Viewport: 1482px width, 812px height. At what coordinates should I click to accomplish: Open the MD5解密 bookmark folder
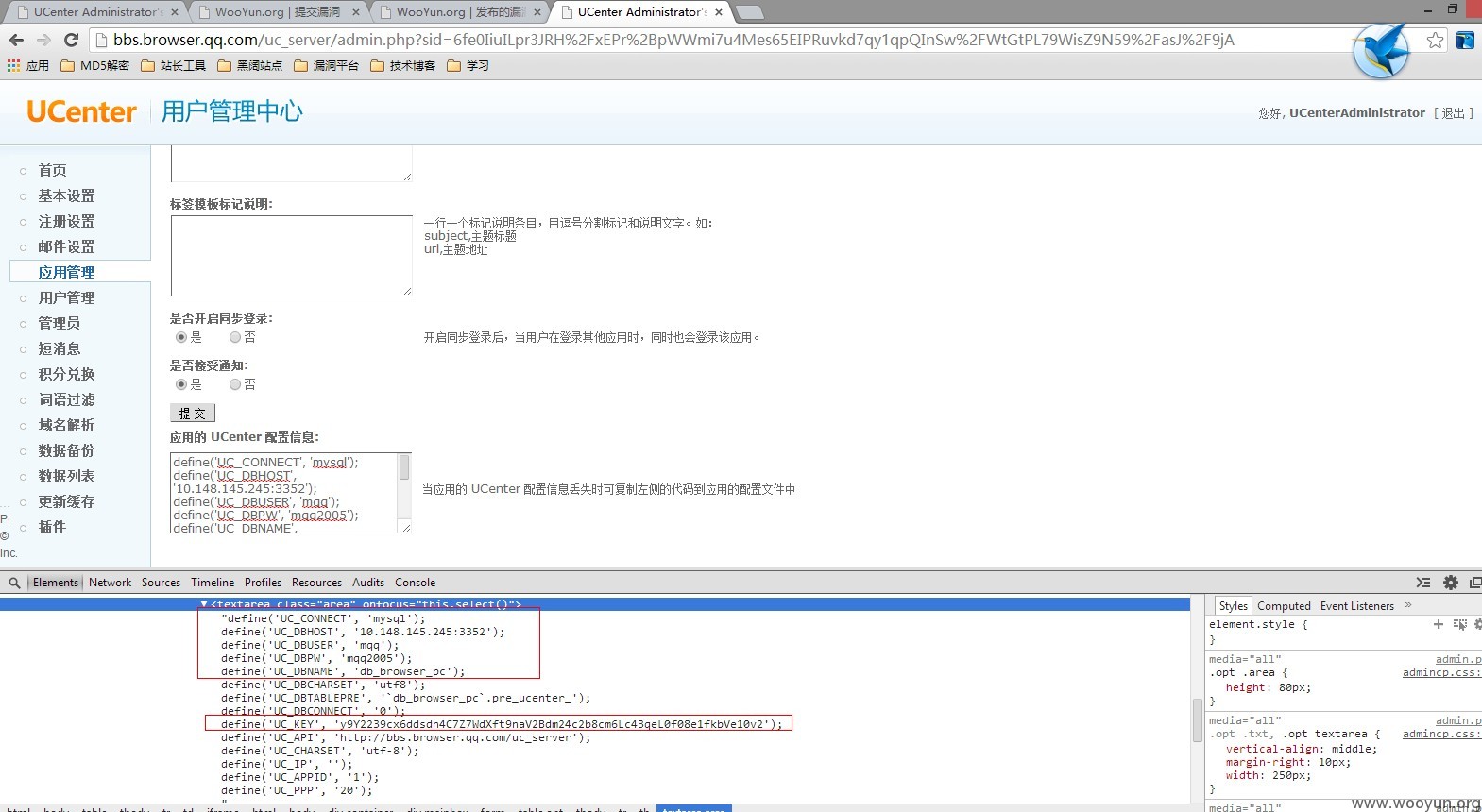pyautogui.click(x=94, y=65)
